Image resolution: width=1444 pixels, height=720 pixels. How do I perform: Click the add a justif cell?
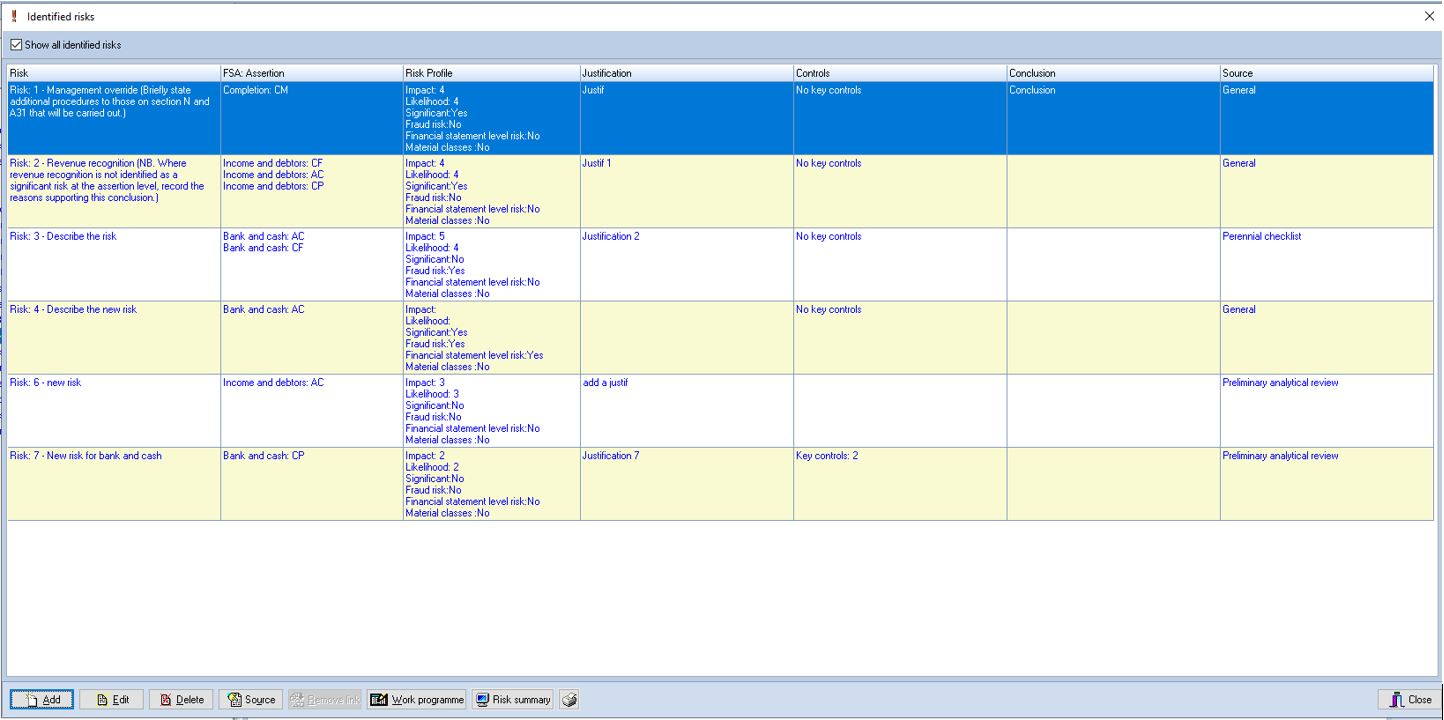[686, 410]
